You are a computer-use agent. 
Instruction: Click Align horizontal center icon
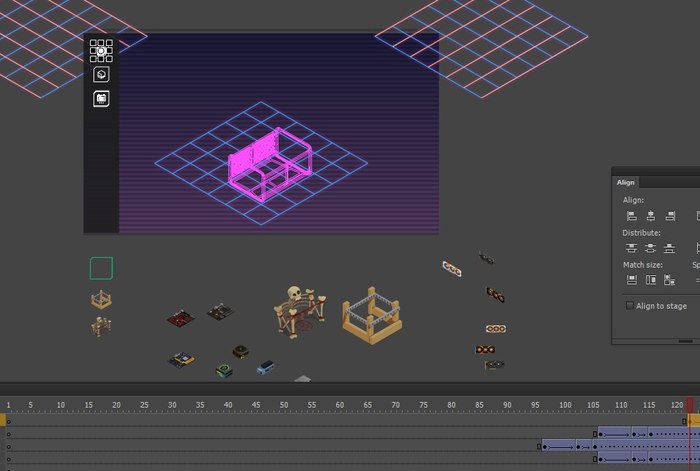pyautogui.click(x=650, y=216)
